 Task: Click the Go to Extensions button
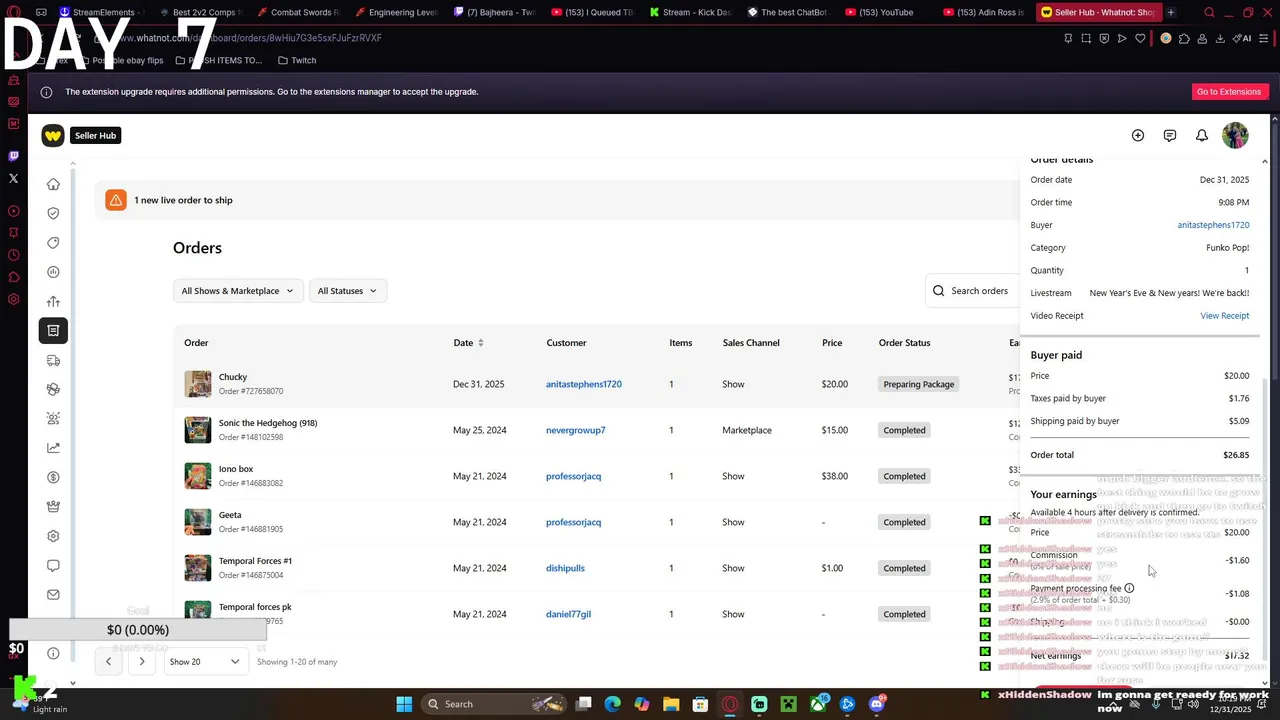click(x=1229, y=92)
